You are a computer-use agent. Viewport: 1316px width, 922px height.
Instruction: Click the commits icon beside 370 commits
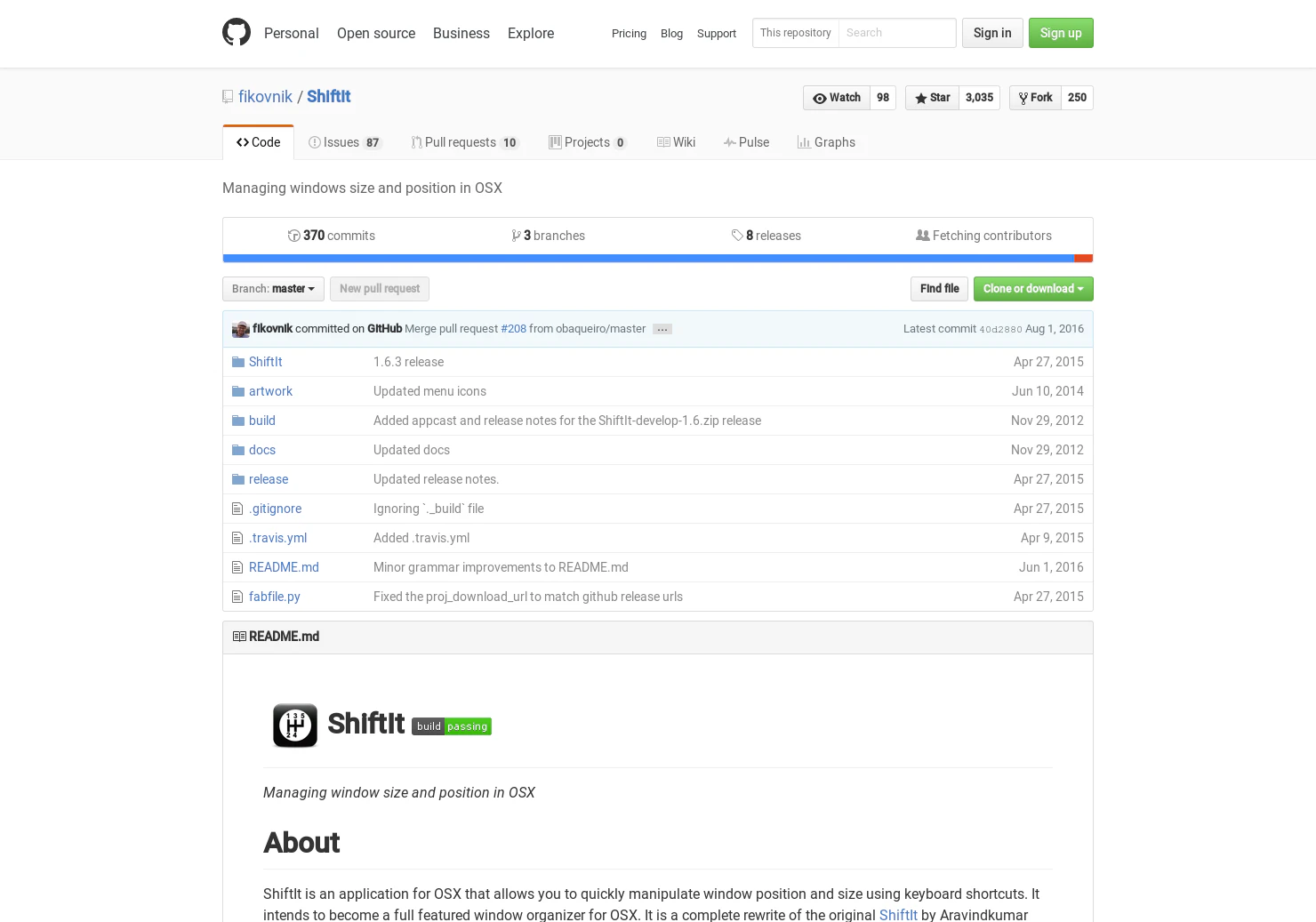293,235
